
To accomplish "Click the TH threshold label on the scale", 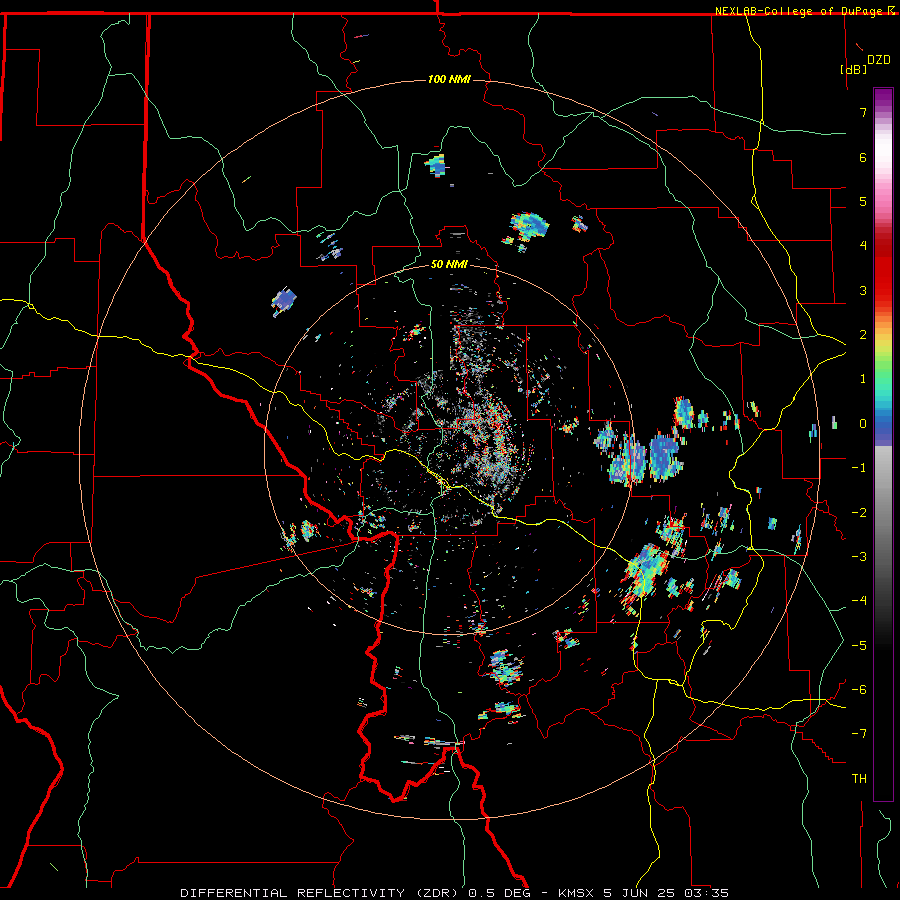I will (859, 778).
